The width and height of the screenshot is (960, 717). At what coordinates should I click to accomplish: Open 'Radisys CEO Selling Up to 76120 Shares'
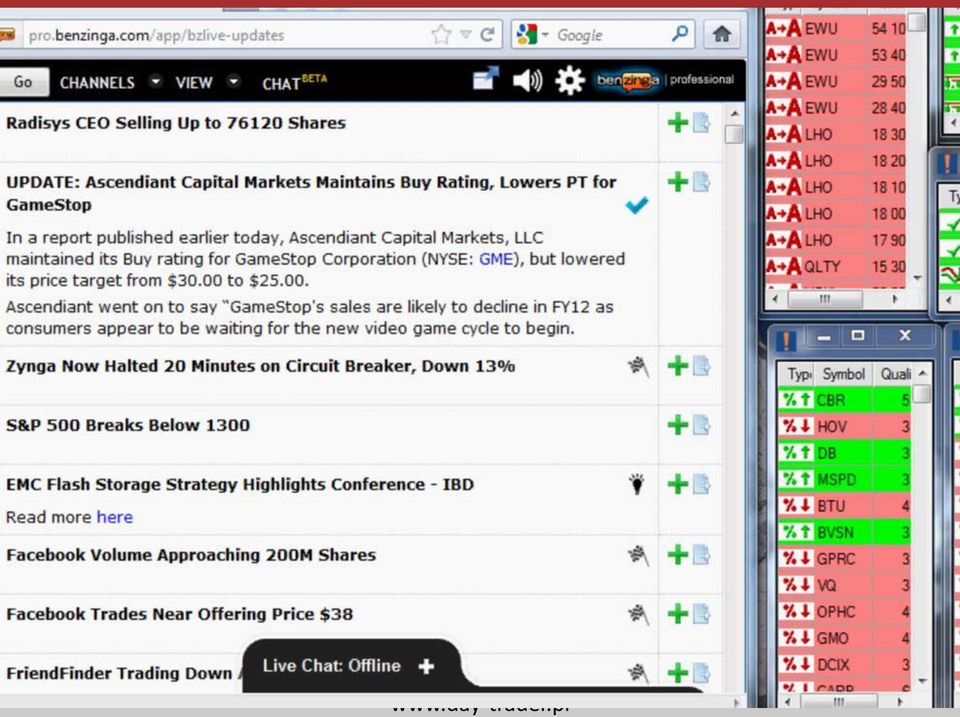point(176,123)
